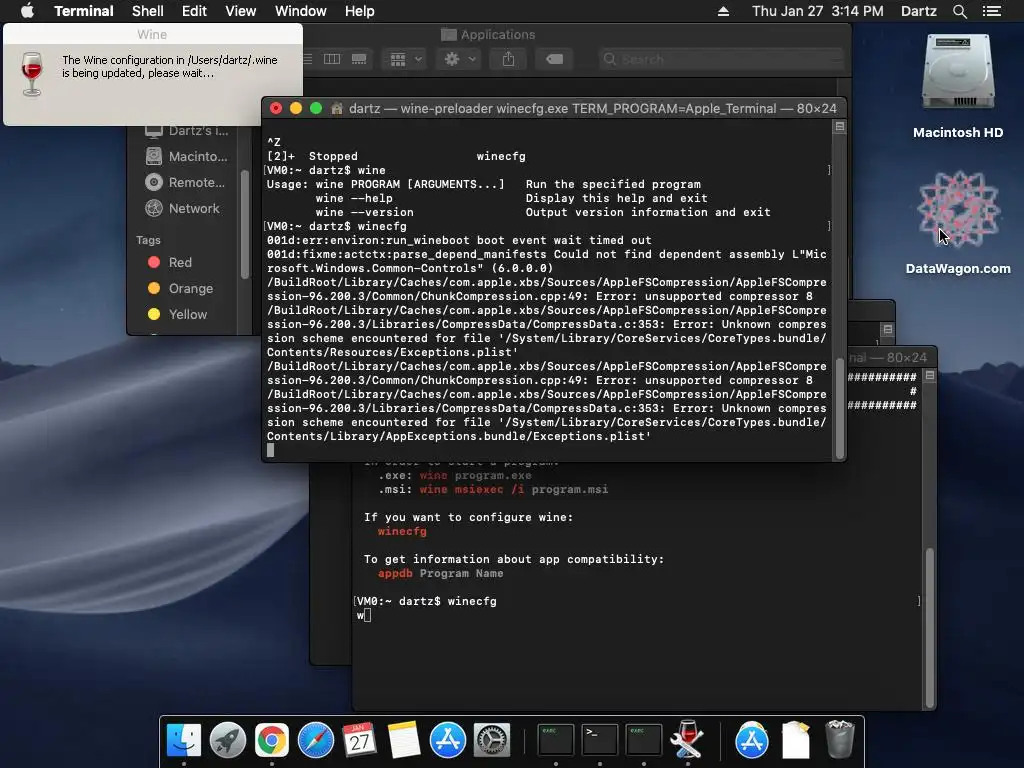The width and height of the screenshot is (1024, 768).
Task: Click the front Terminal window scrollbar
Action: (840, 408)
